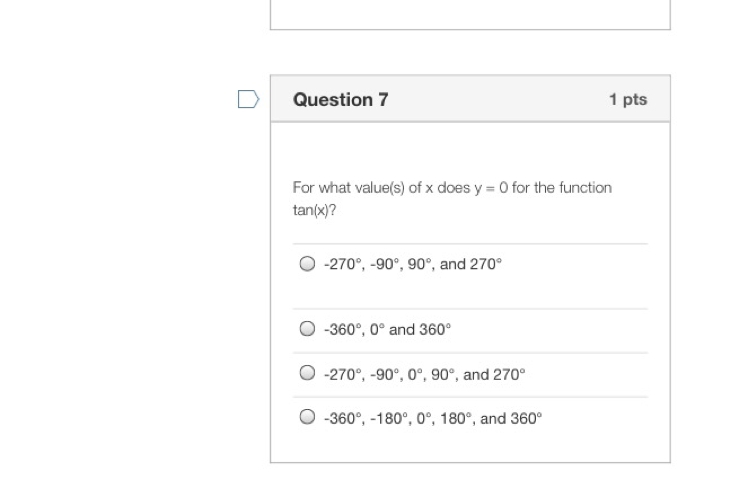Click the 1 pts label

click(628, 99)
